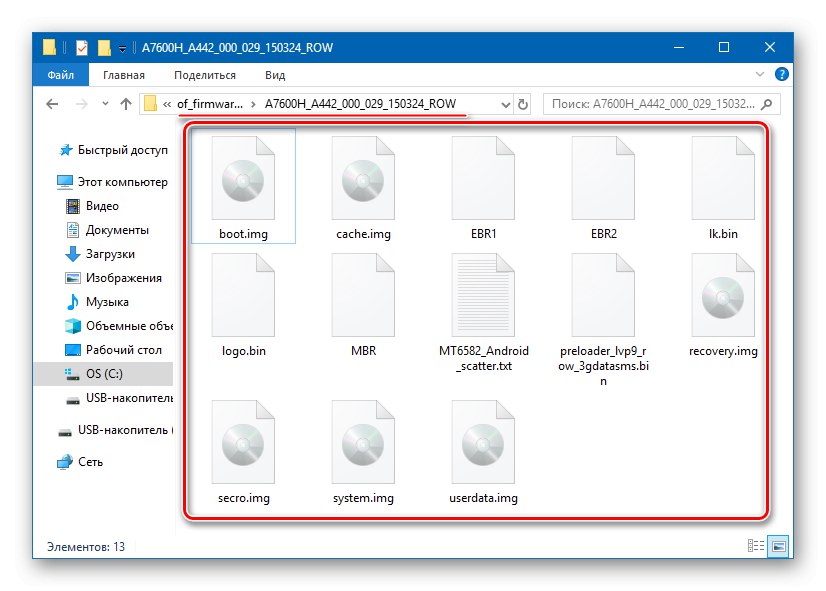The image size is (826, 591).
Task: Collapse the ribbon with the chevron
Action: click(759, 74)
